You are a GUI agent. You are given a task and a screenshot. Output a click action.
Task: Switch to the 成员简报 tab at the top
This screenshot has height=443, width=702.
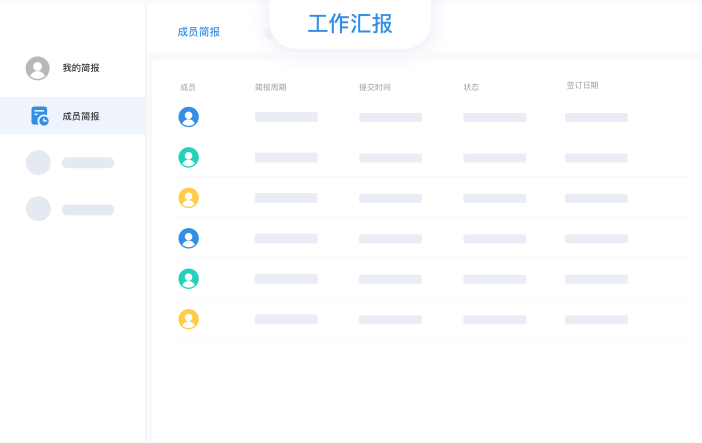click(198, 32)
